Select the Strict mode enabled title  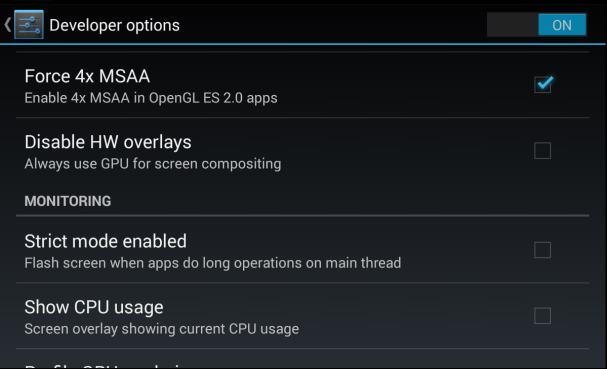coord(106,241)
